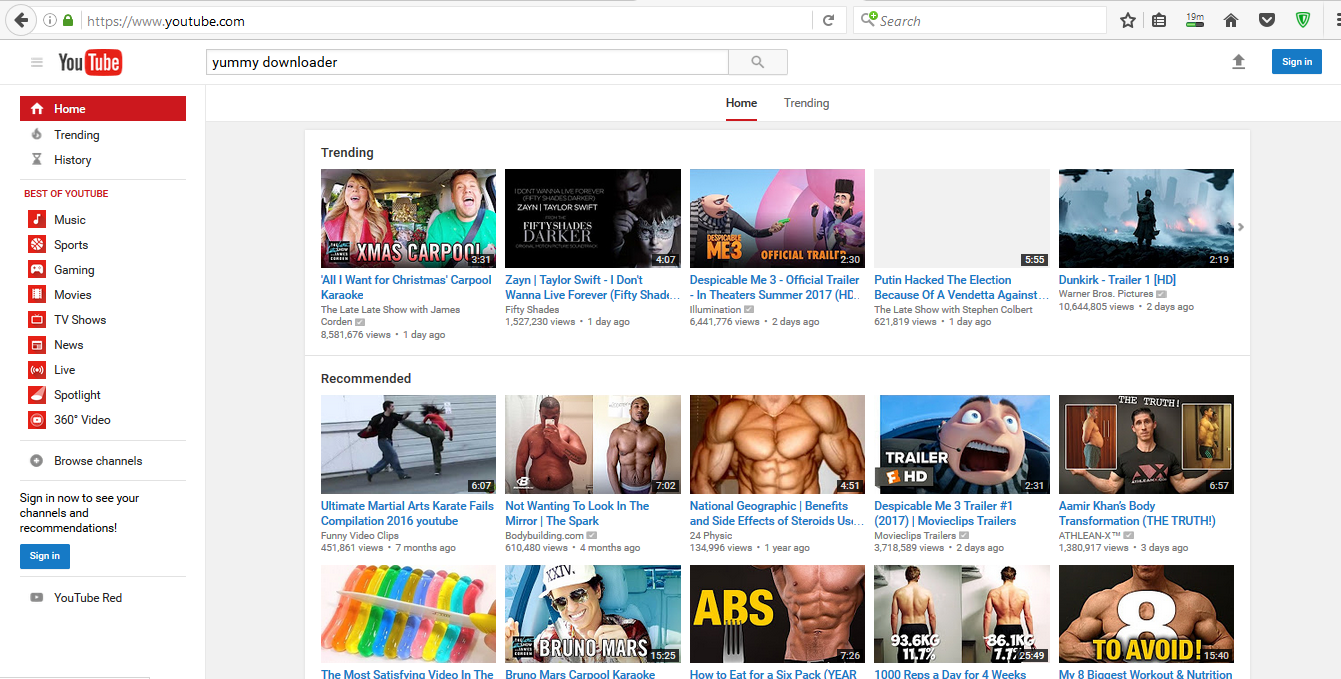This screenshot has width=1341, height=679.
Task: Open the karate kick thumbnail
Action: point(408,444)
